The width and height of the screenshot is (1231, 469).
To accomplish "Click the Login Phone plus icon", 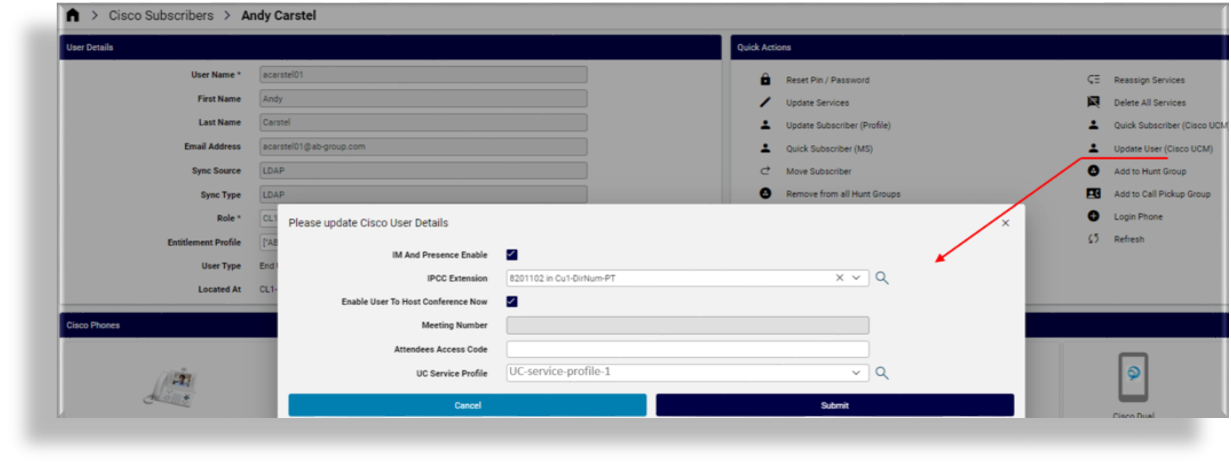I will [x=1093, y=216].
